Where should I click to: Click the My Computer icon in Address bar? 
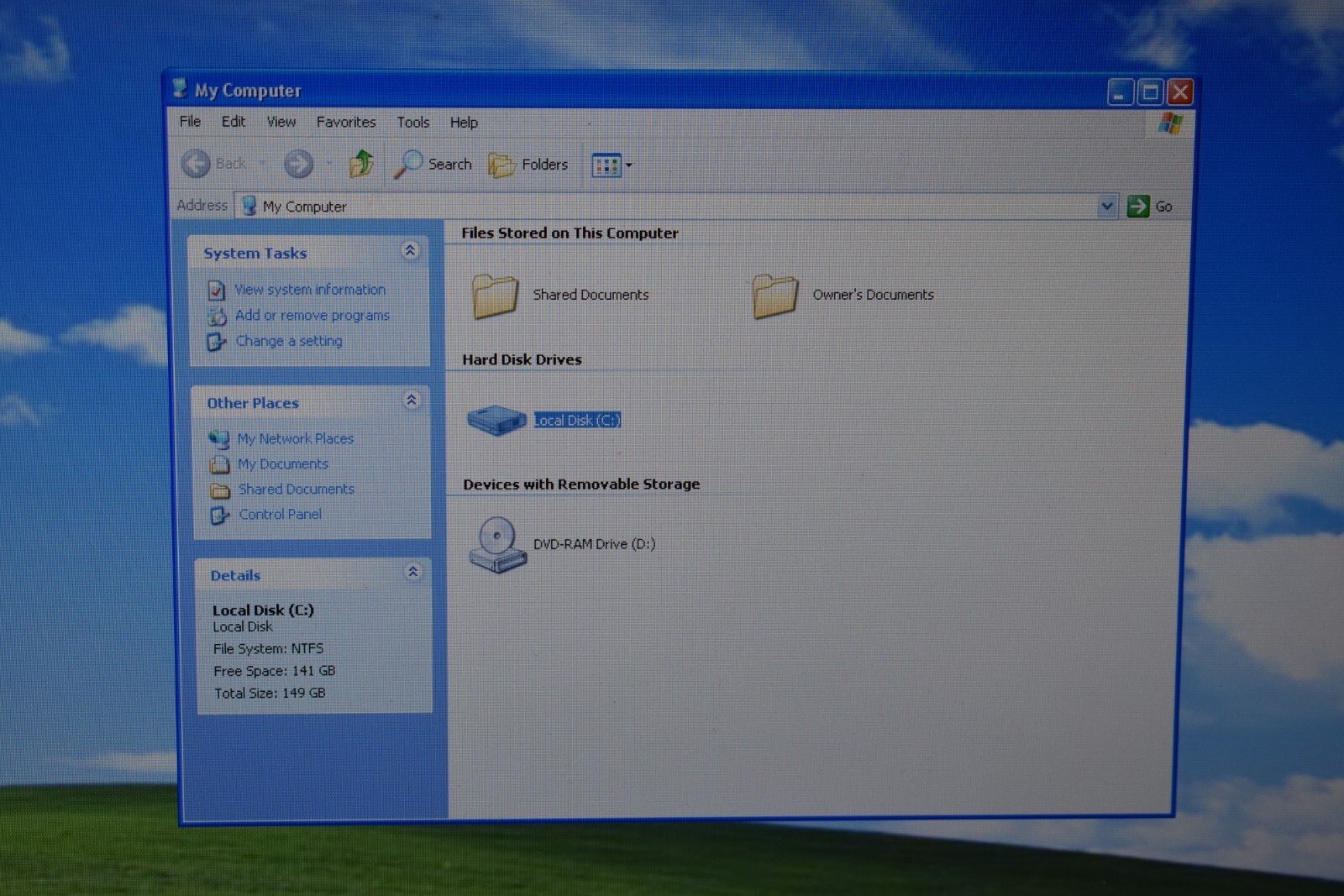tap(249, 206)
